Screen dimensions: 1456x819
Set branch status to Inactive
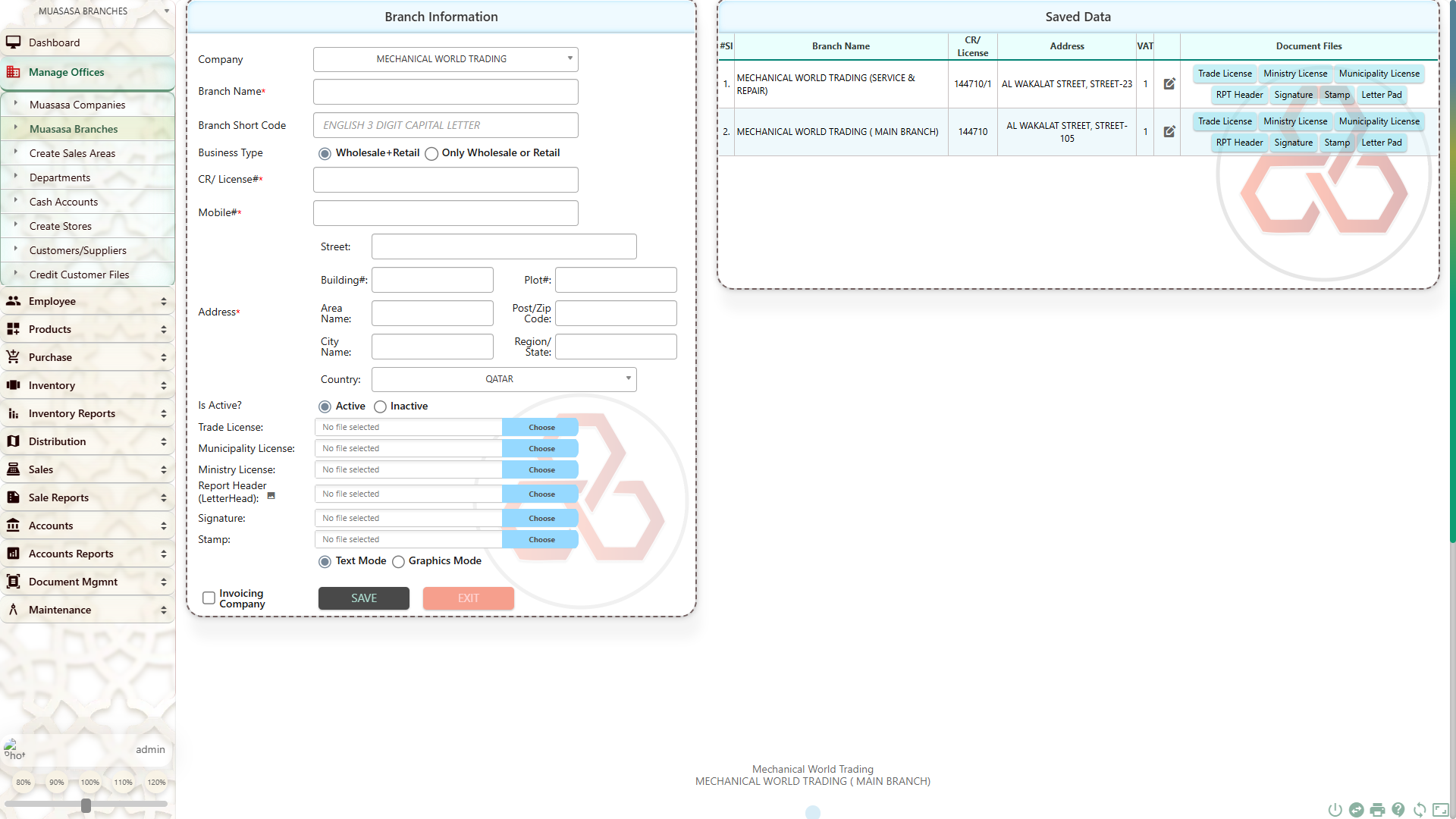coord(380,407)
